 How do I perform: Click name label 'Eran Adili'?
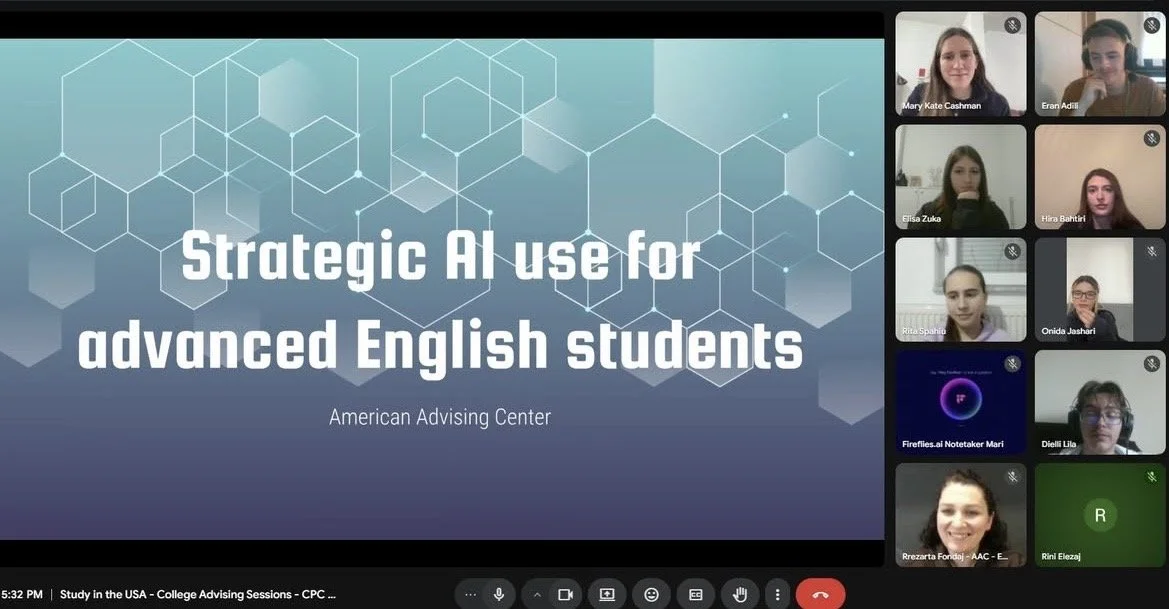1059,106
